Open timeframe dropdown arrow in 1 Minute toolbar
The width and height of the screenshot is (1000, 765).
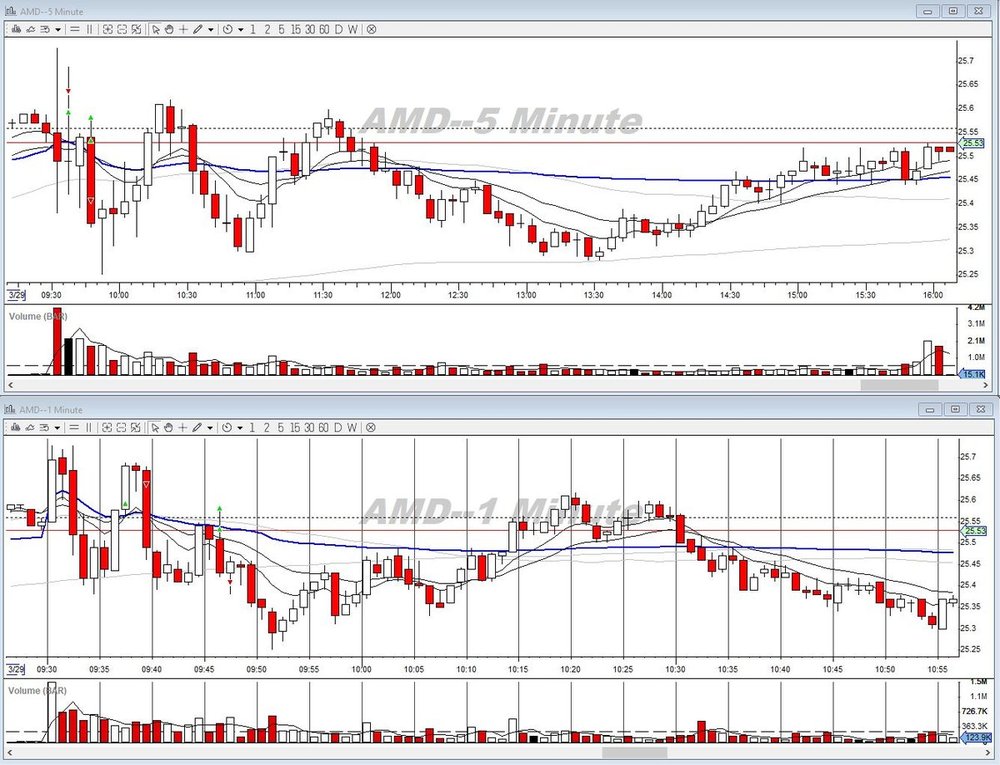[240, 427]
